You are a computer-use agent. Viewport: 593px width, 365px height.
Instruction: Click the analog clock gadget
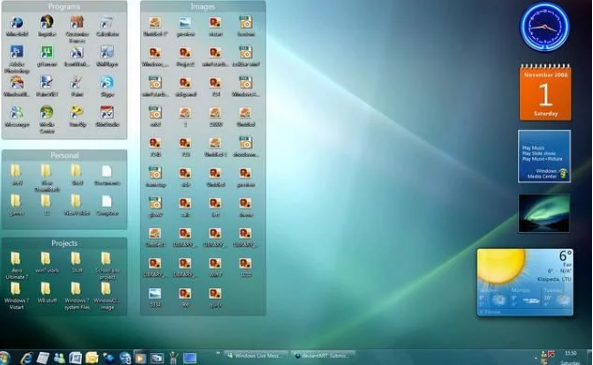coord(545,27)
